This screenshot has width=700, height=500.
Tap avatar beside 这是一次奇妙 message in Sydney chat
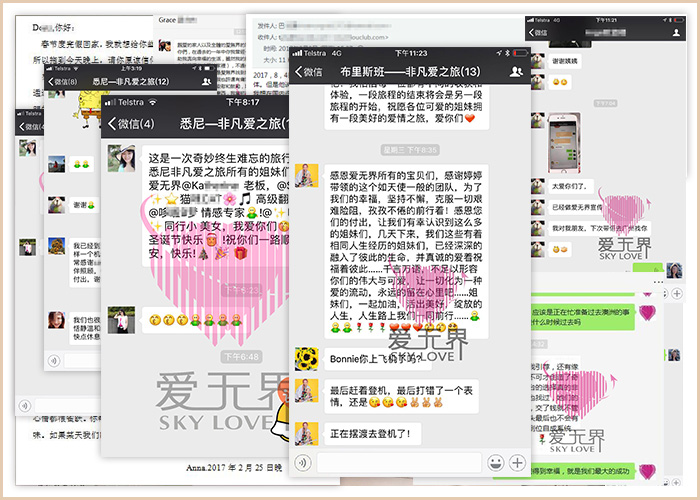(122, 160)
